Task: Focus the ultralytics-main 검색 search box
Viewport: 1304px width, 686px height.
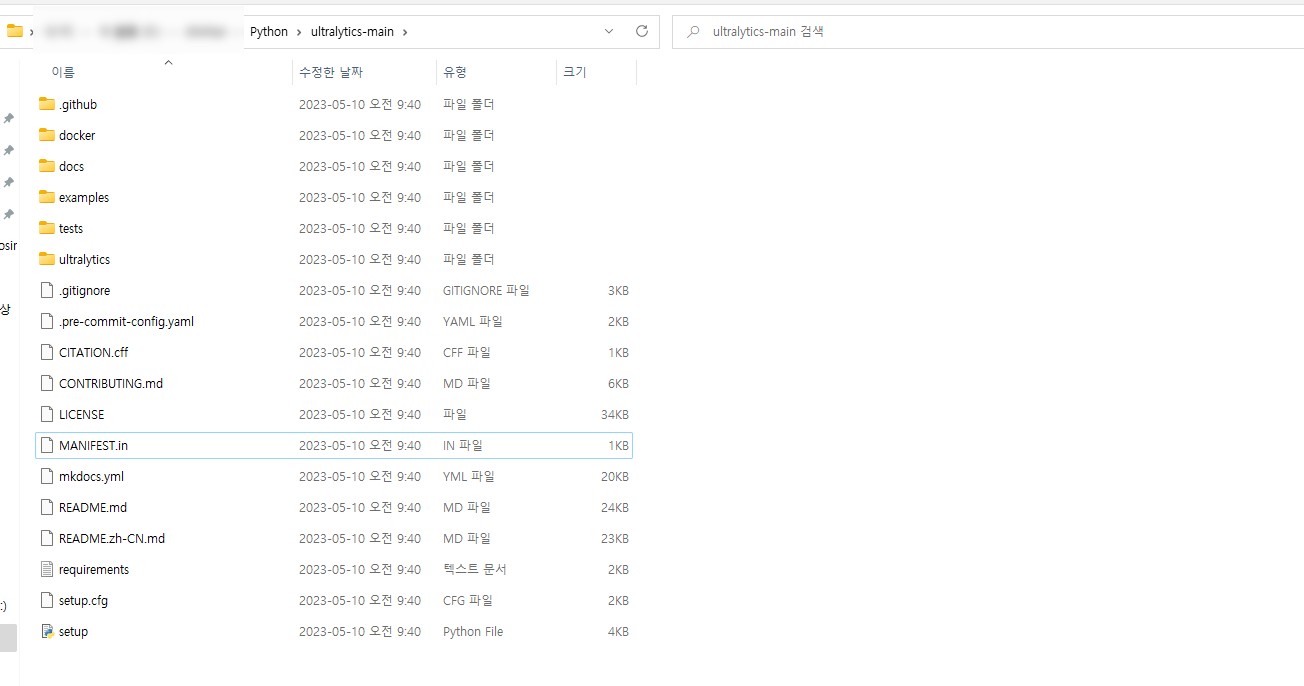Action: click(x=987, y=31)
